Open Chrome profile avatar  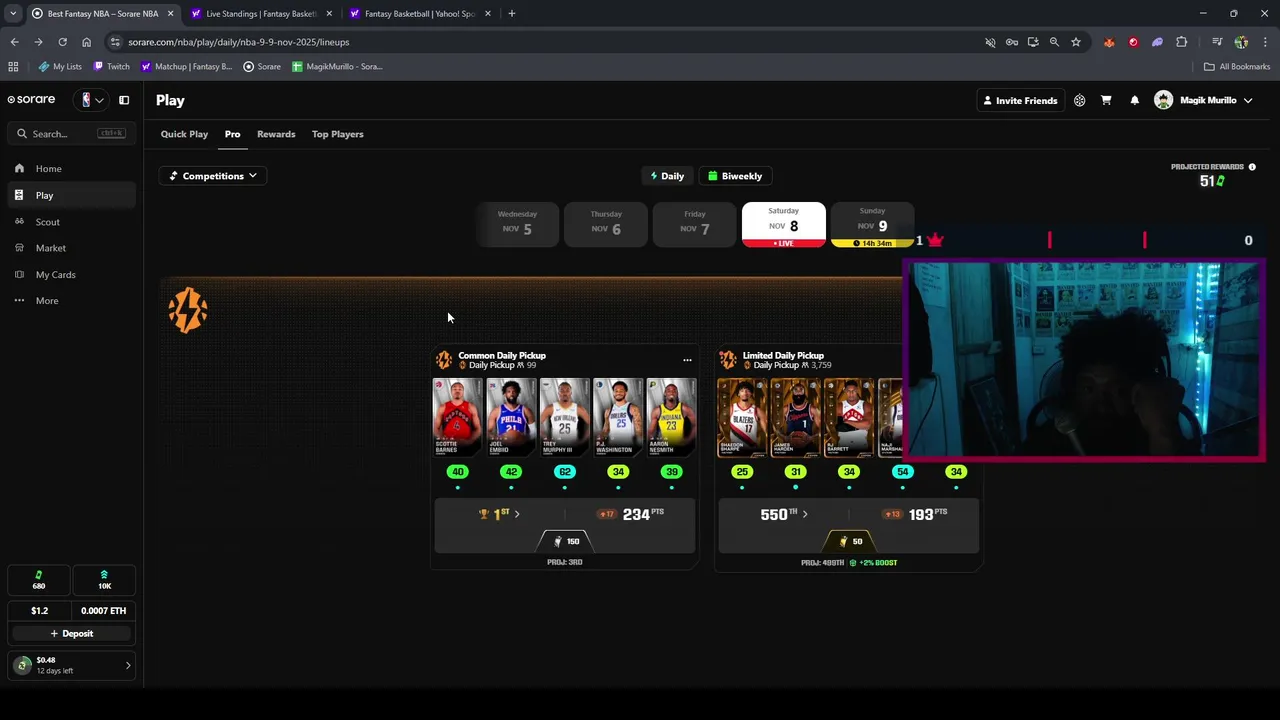pos(1241,42)
